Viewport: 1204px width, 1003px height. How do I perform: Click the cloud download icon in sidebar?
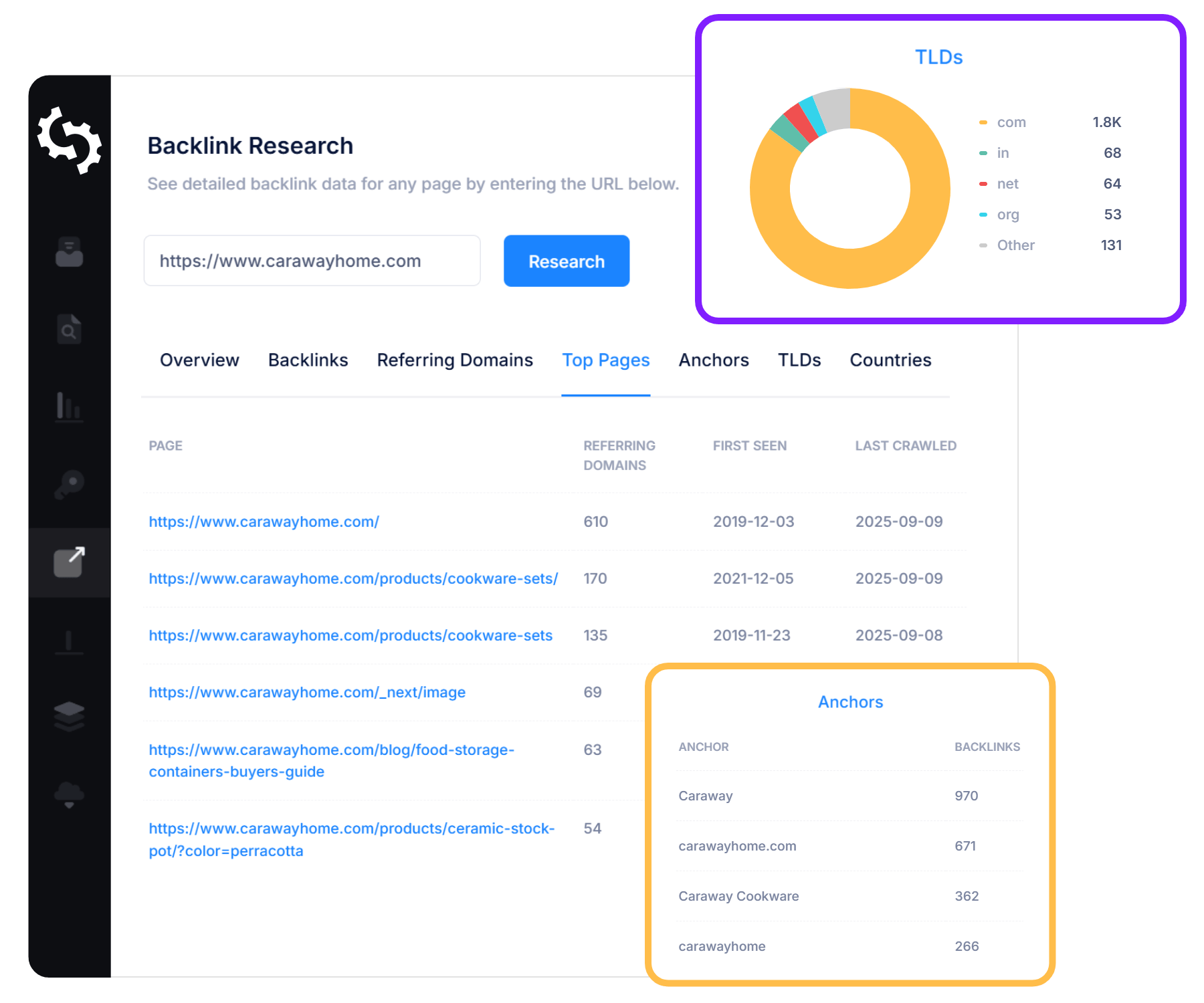pos(69,794)
